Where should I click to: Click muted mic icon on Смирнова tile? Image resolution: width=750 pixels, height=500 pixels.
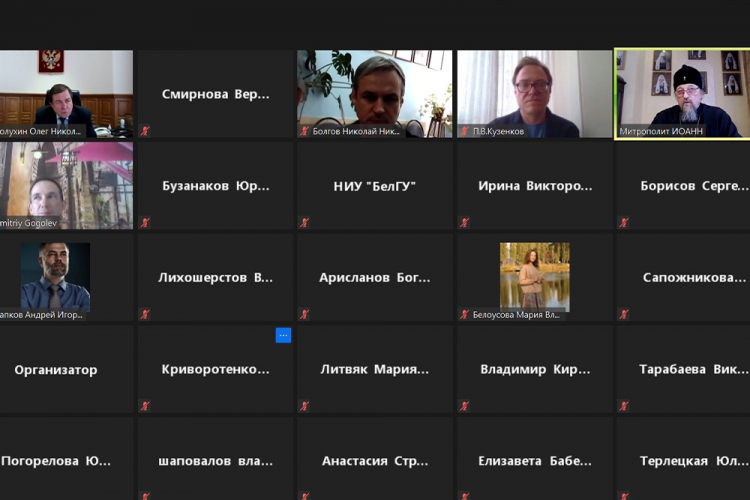click(145, 130)
